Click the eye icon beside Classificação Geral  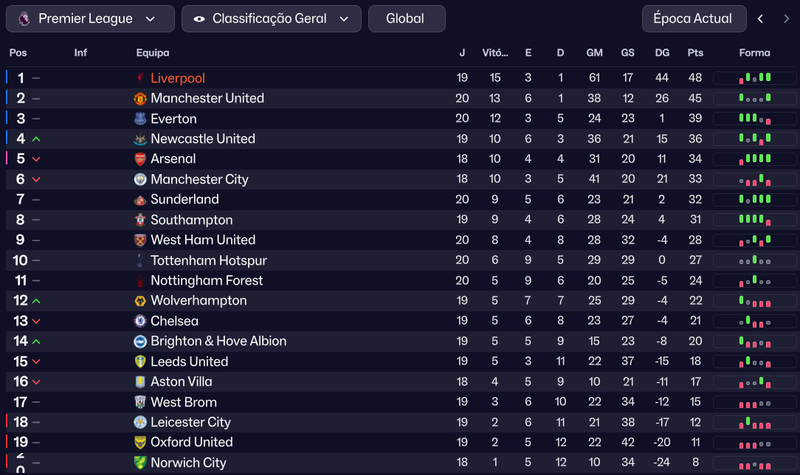[199, 19]
